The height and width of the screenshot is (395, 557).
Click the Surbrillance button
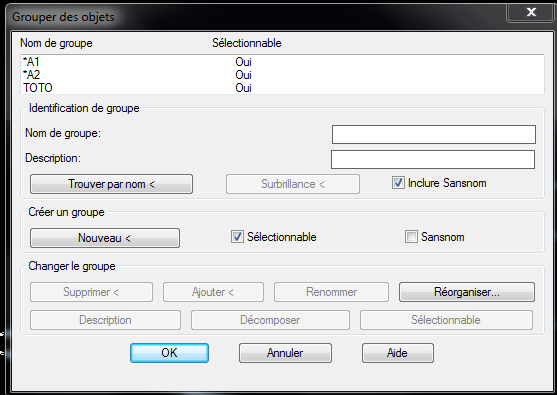click(293, 184)
